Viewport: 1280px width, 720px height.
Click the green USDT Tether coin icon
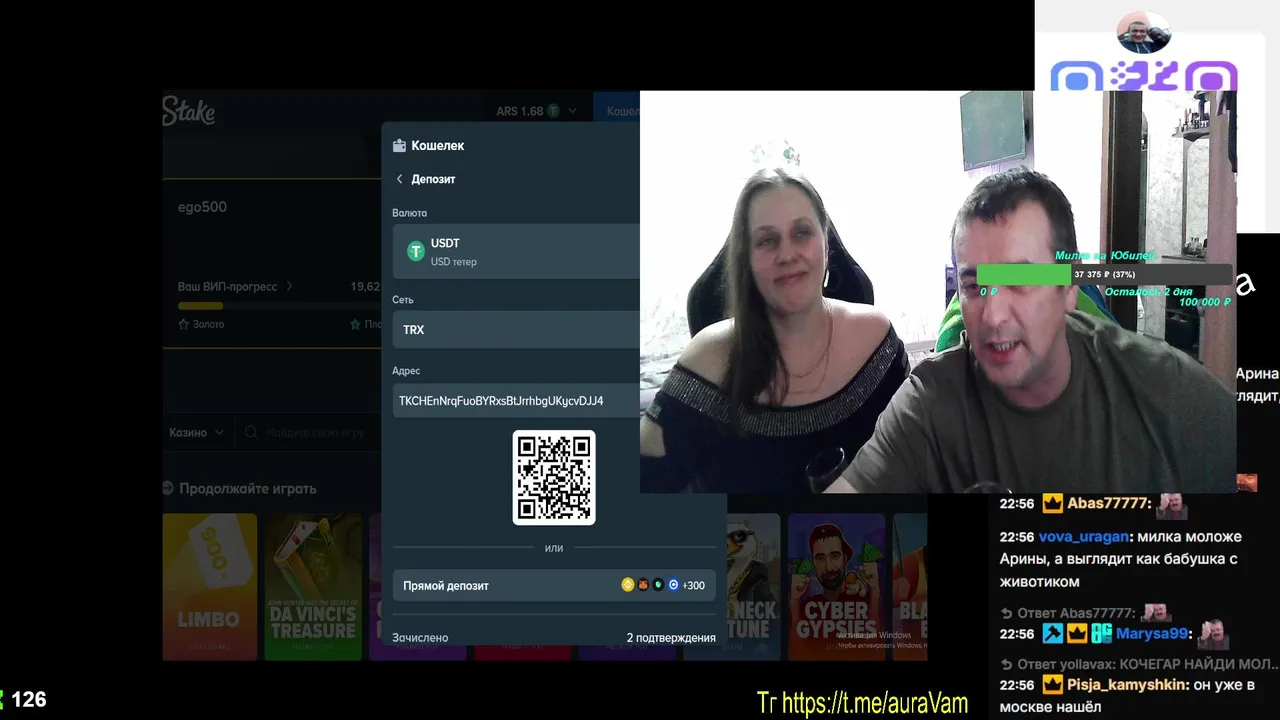click(x=416, y=251)
